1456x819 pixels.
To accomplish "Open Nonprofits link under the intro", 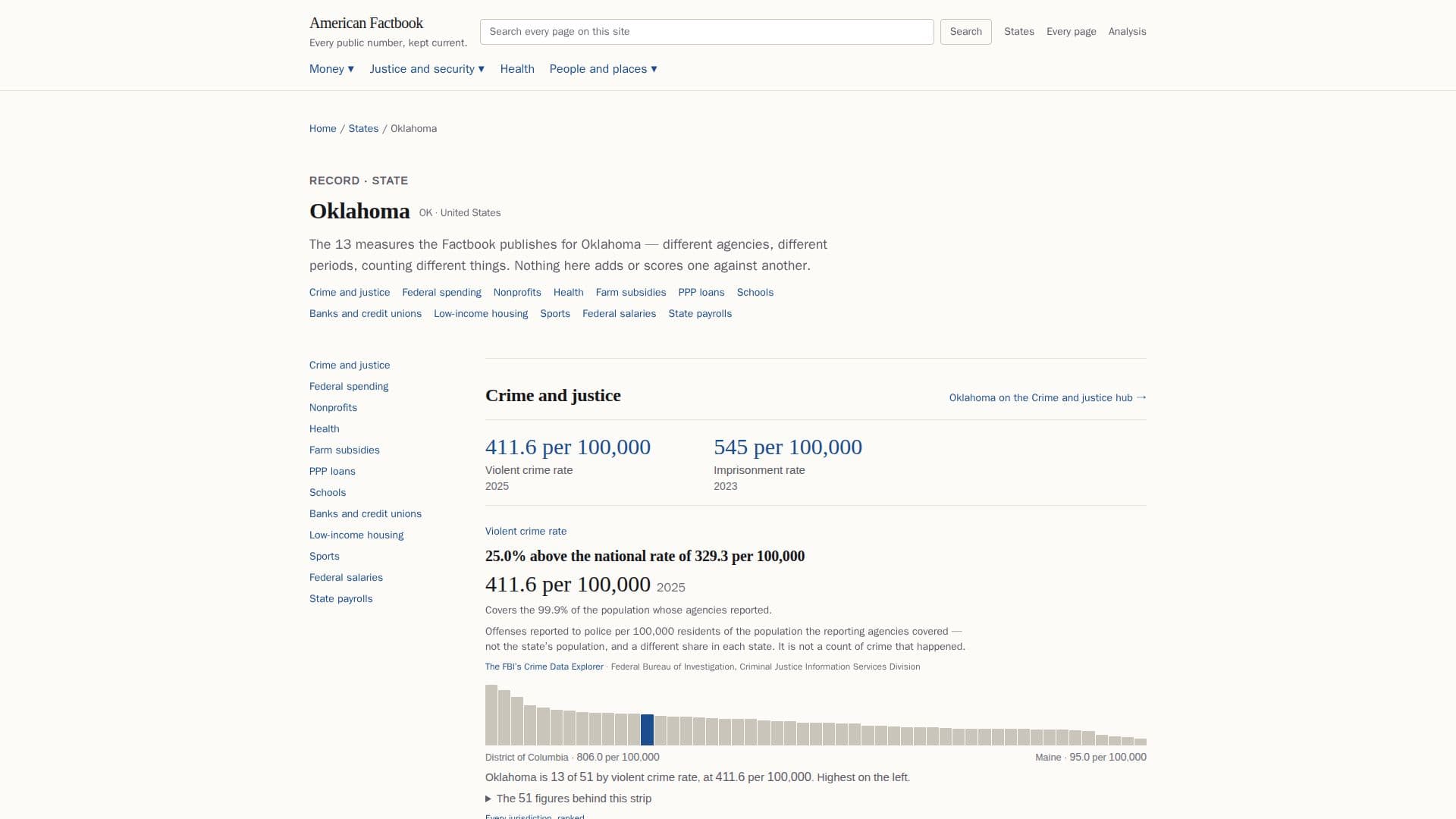I will tap(517, 293).
